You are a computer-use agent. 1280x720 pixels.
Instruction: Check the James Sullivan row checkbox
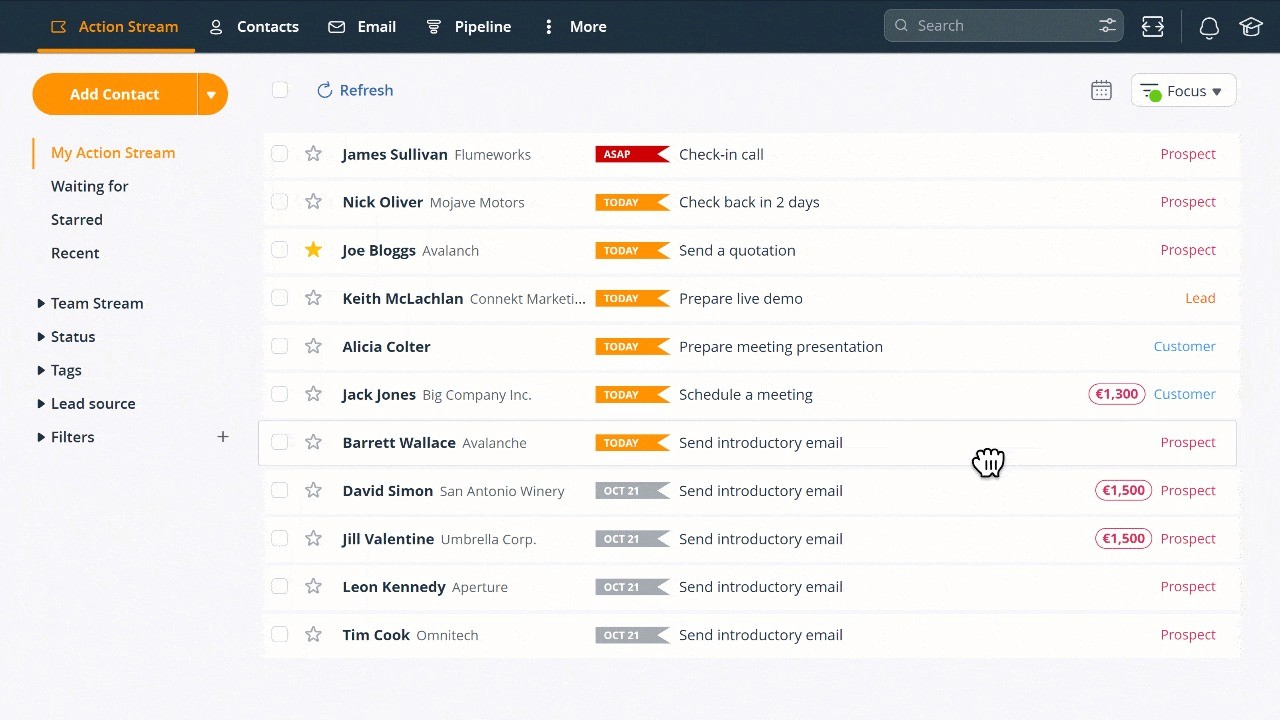click(280, 154)
